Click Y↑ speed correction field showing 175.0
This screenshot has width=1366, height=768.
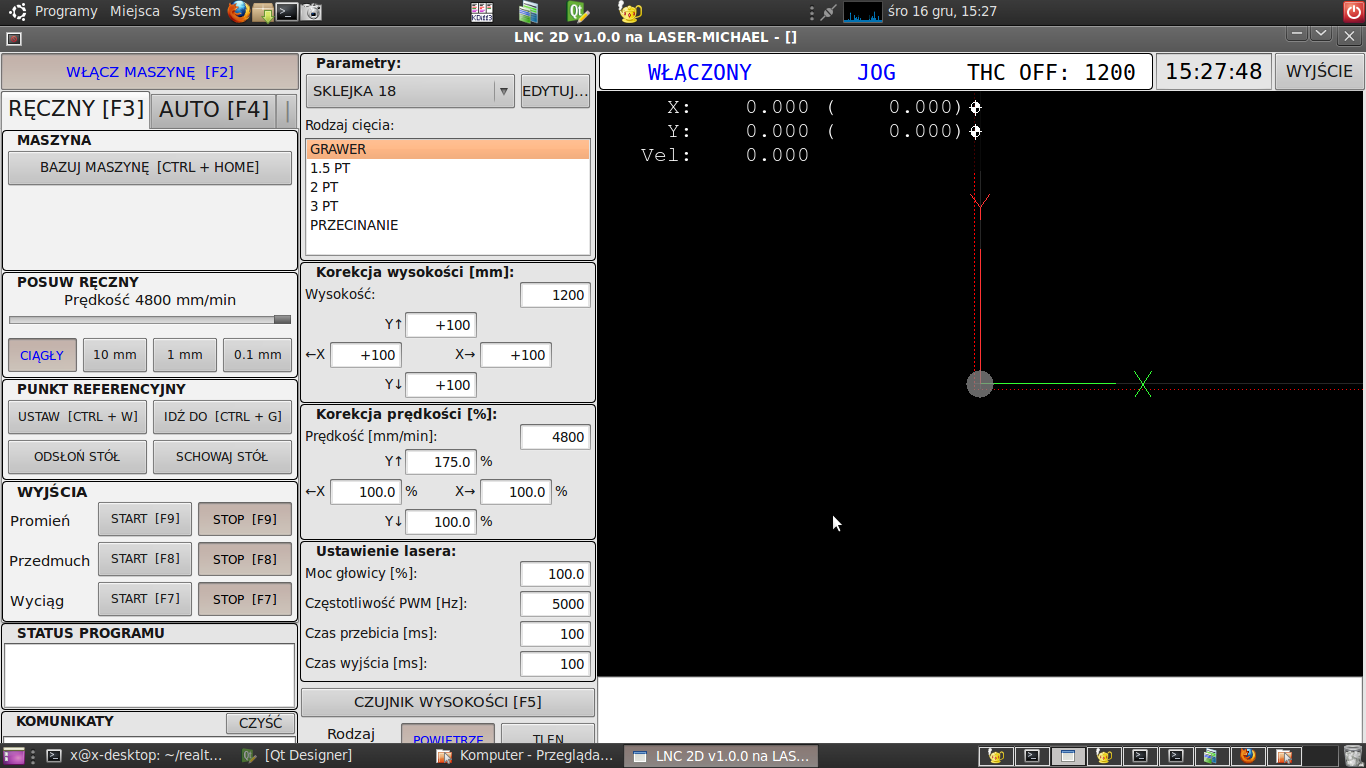(x=441, y=462)
